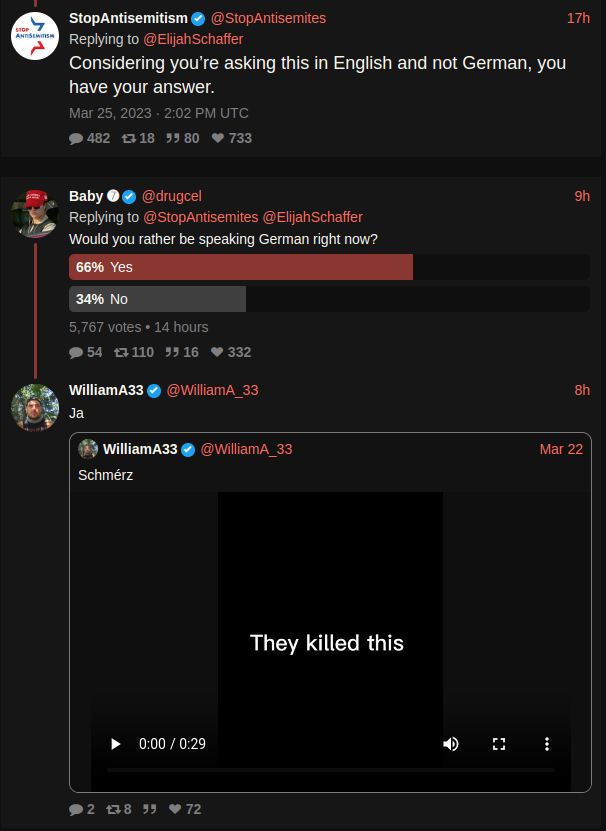Retweet WilliamA33's "Ja" tweet

click(112, 809)
